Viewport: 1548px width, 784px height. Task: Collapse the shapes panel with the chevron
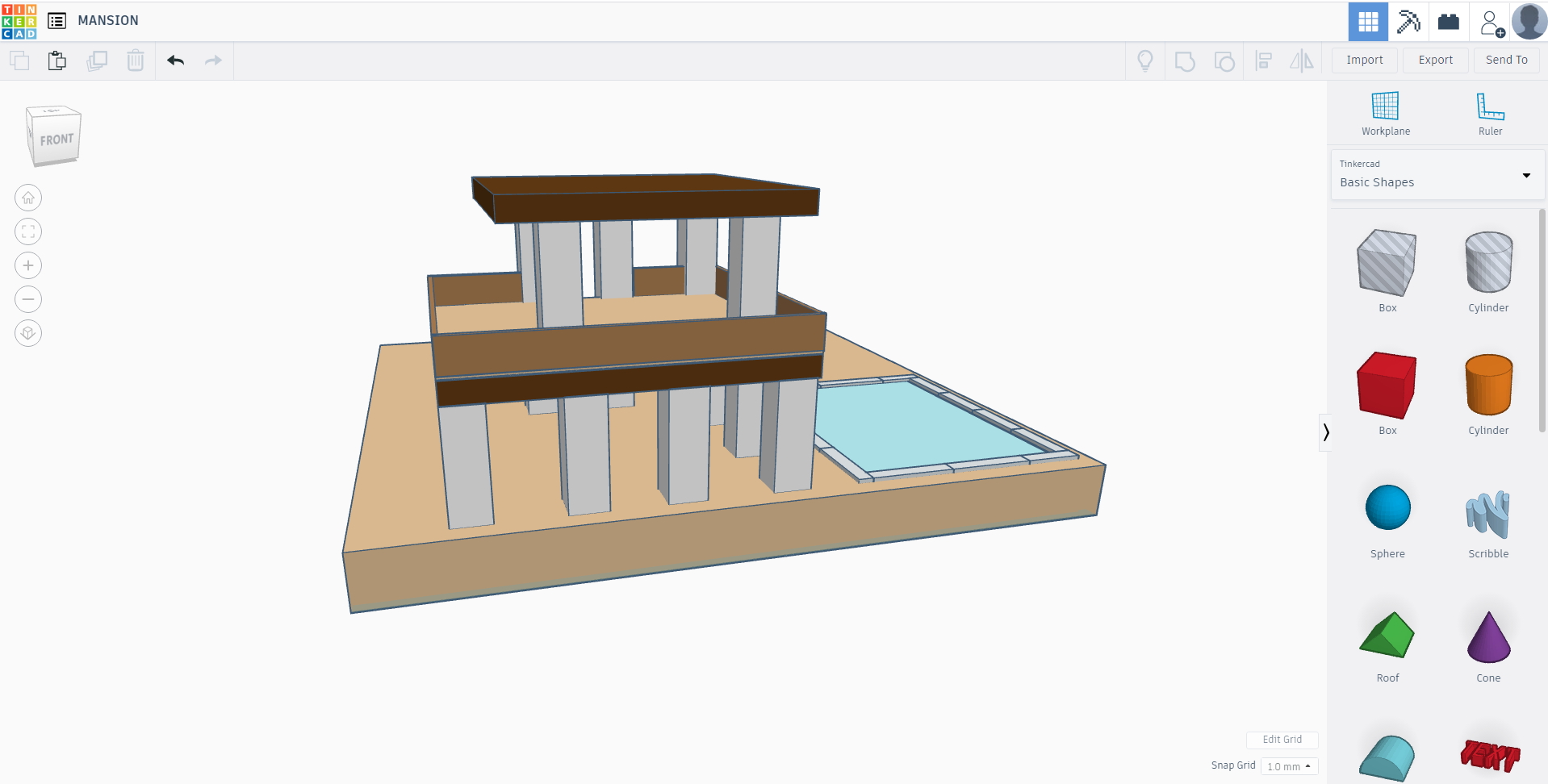(x=1326, y=432)
